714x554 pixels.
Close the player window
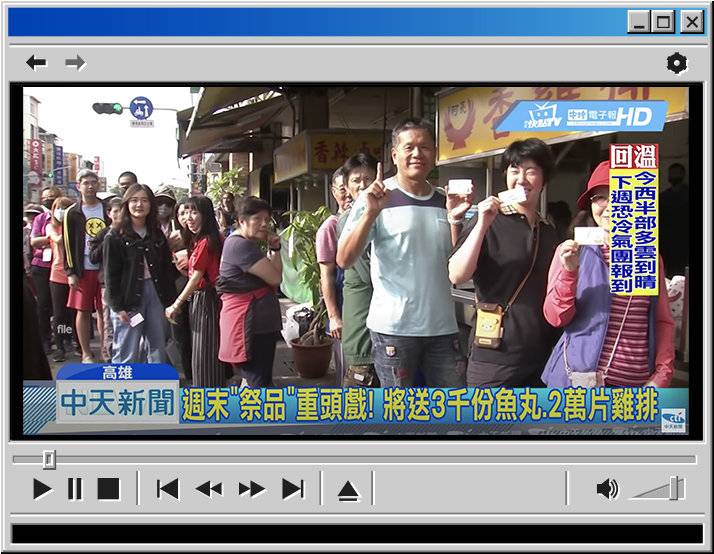coord(692,22)
